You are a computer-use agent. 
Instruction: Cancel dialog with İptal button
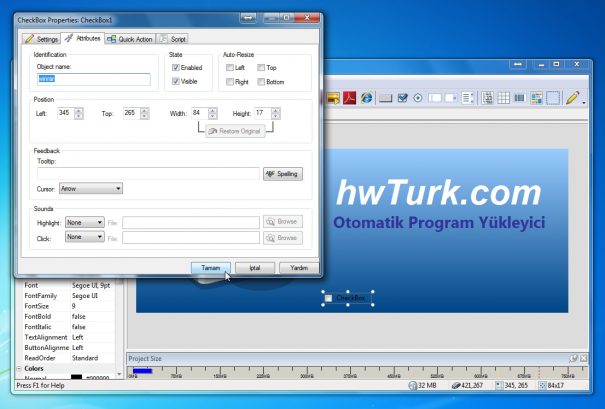click(255, 268)
